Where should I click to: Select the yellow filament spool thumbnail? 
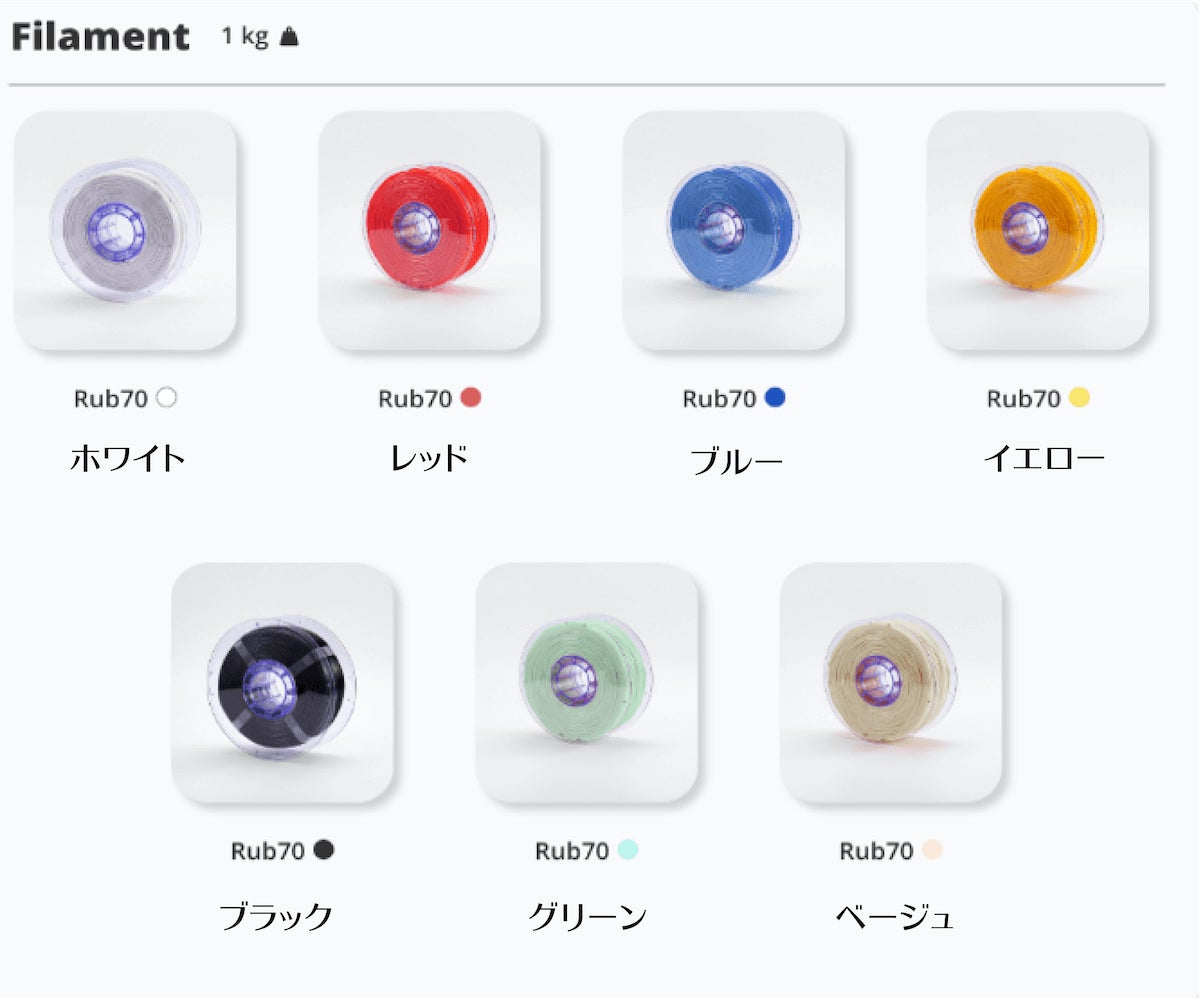(x=1038, y=230)
